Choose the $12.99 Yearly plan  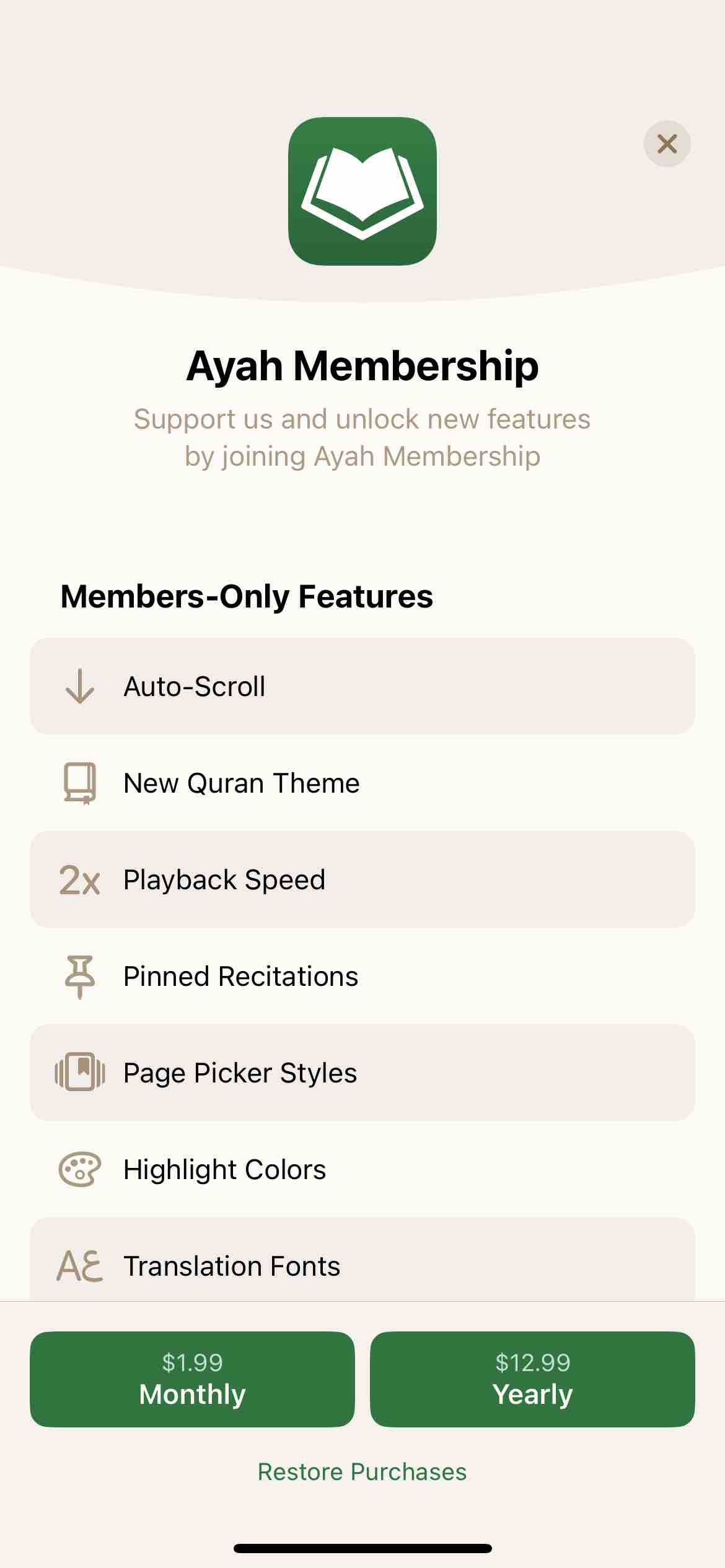[532, 1379]
